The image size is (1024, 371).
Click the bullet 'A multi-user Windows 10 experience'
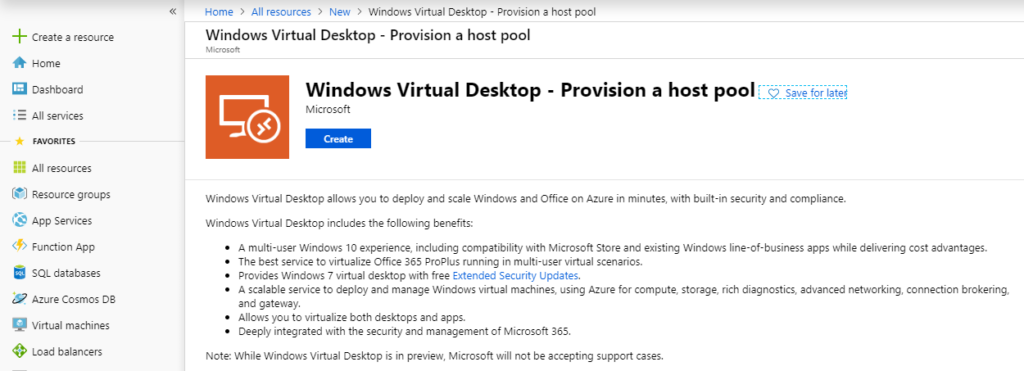click(x=613, y=248)
